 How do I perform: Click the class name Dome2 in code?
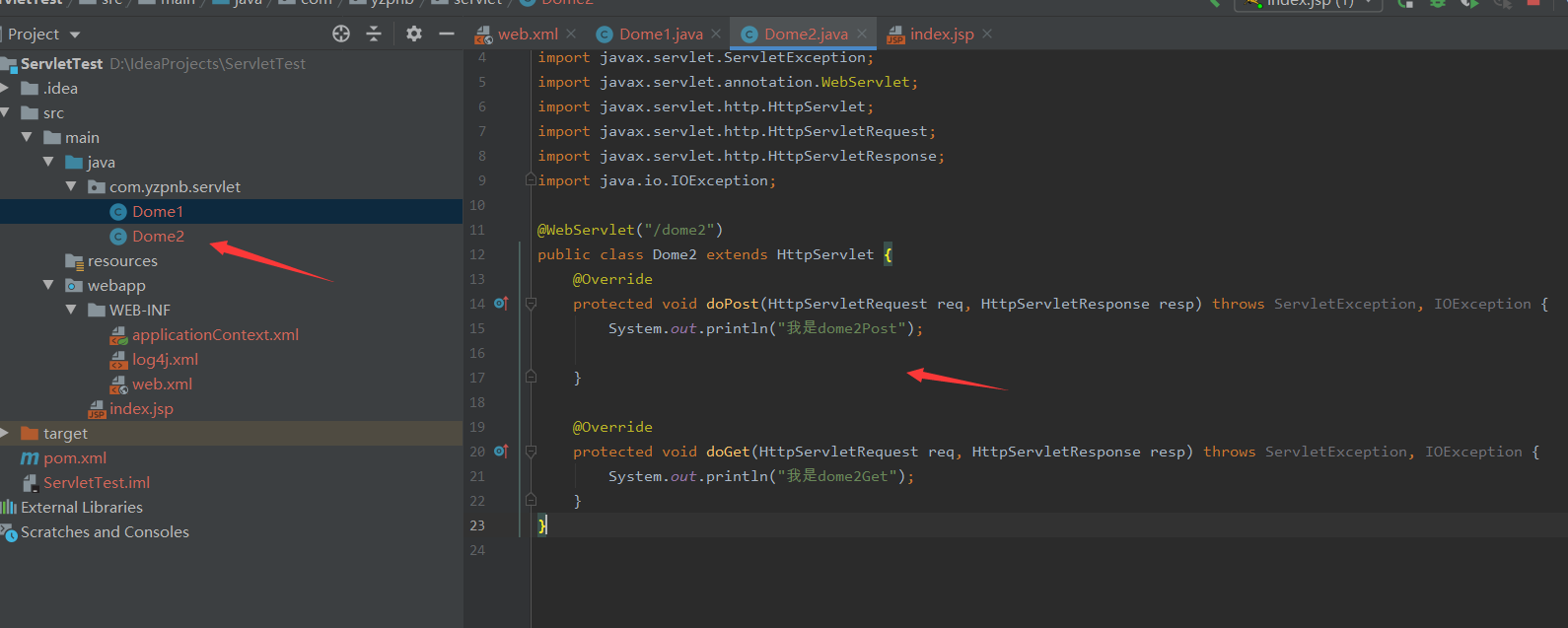675,254
